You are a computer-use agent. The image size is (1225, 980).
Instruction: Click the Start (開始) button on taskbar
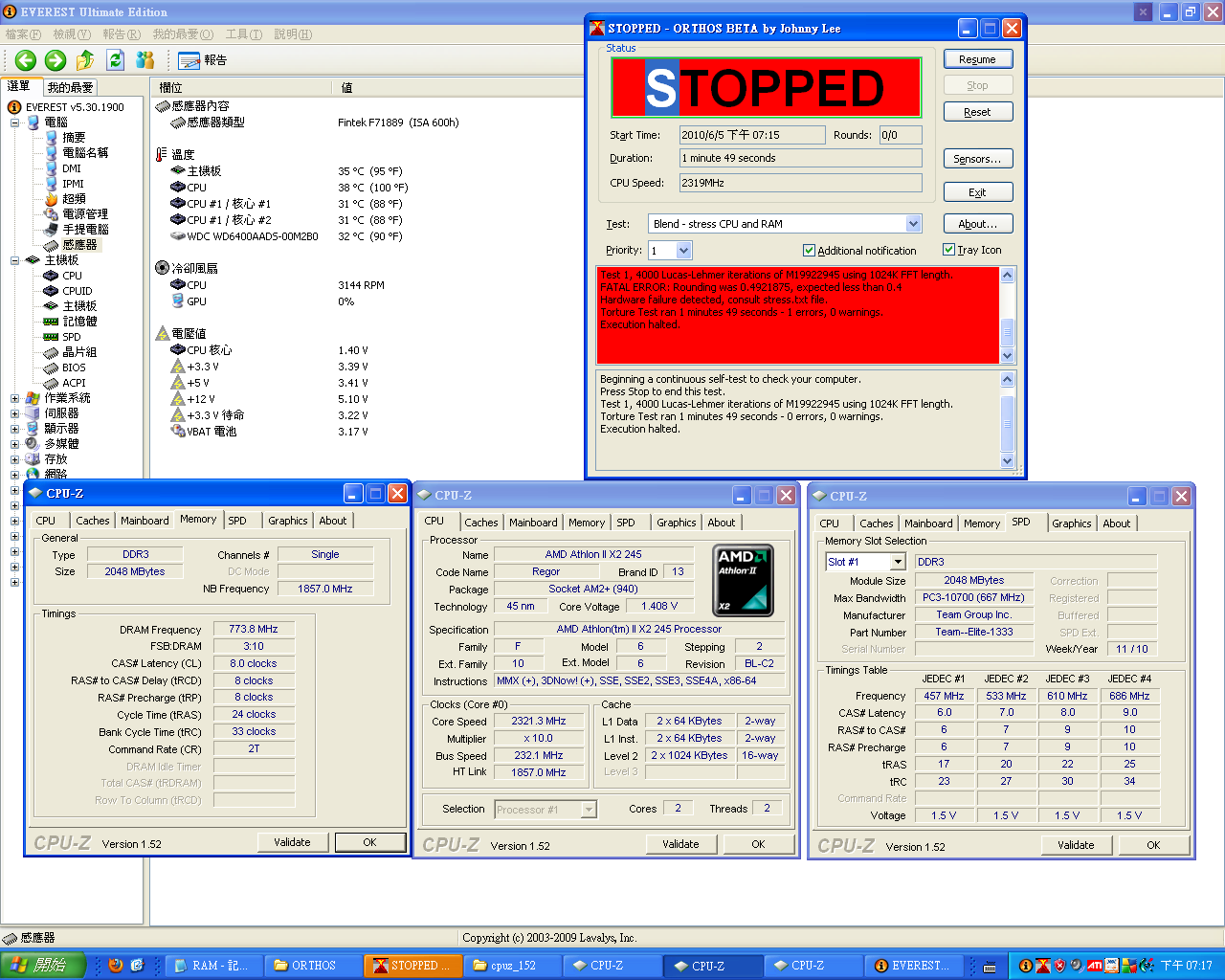coord(43,966)
